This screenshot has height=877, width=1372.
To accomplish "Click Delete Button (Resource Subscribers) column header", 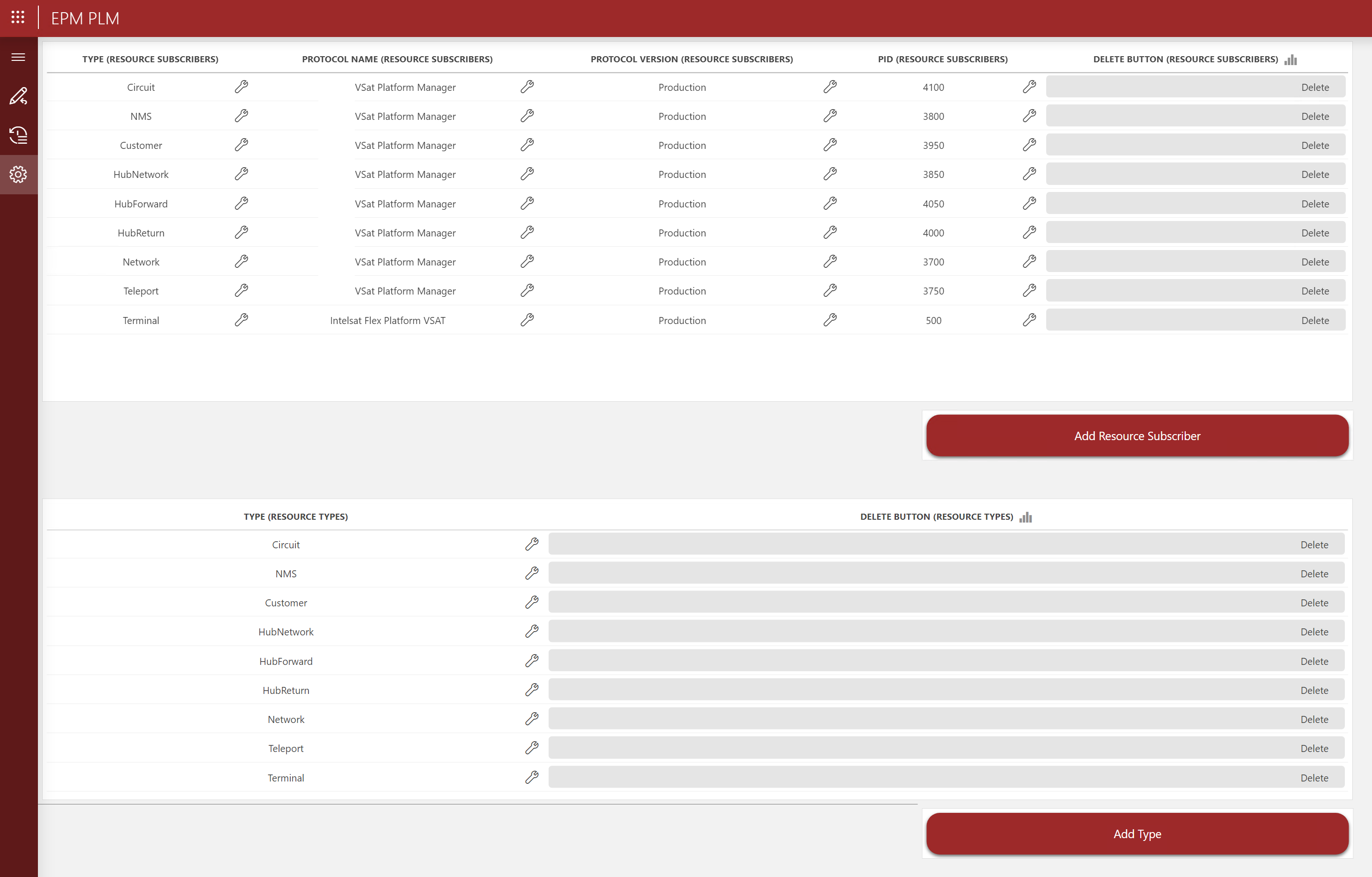I will 1185,59.
